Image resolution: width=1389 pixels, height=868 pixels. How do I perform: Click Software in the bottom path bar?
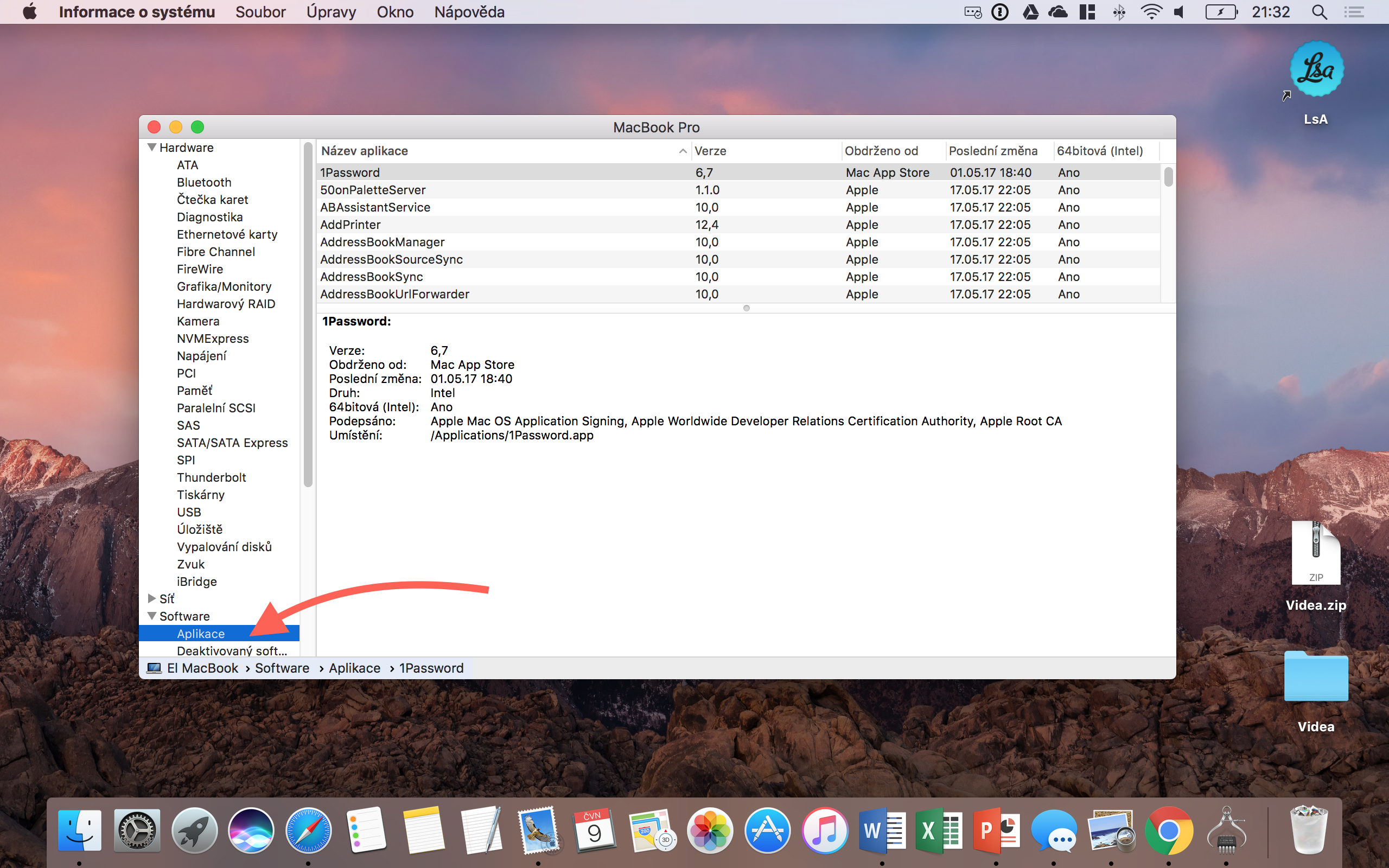(x=282, y=668)
